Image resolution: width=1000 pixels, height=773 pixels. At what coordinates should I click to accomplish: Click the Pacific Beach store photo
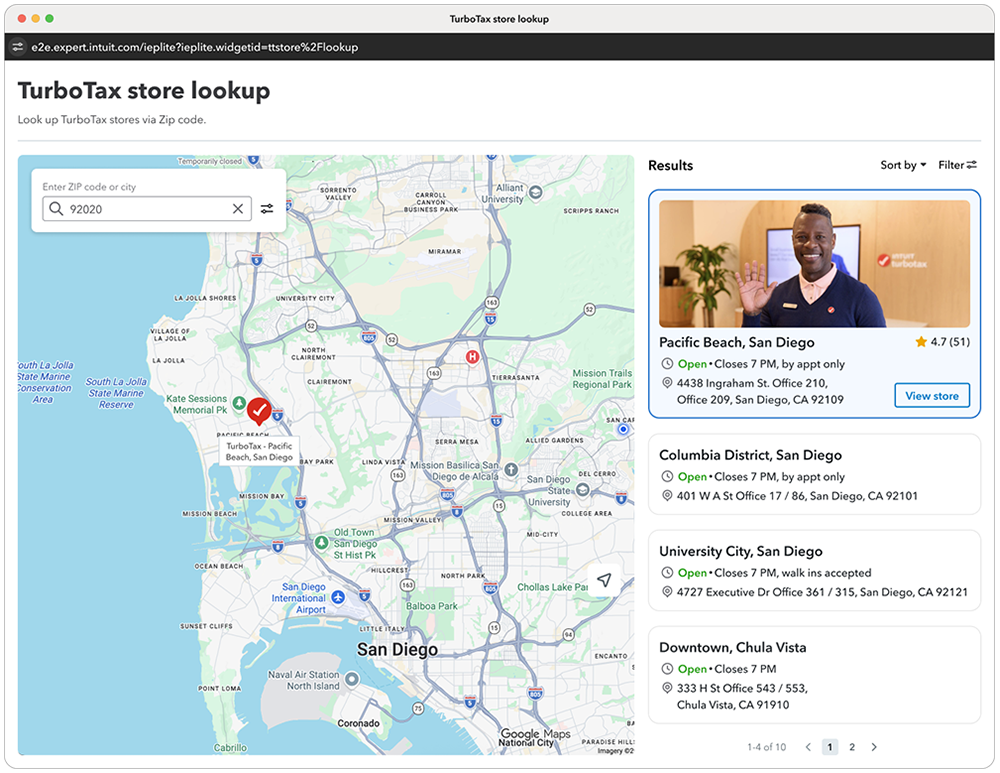pyautogui.click(x=814, y=263)
